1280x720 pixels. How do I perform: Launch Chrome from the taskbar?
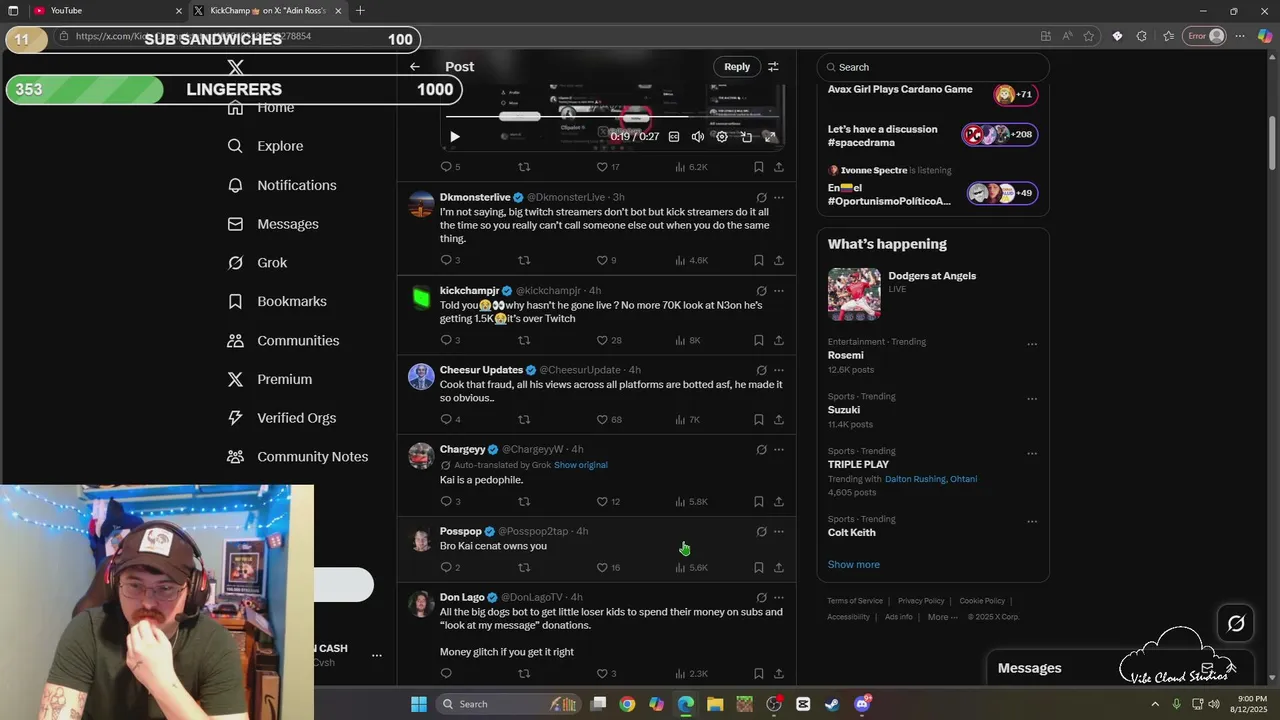pyautogui.click(x=627, y=704)
